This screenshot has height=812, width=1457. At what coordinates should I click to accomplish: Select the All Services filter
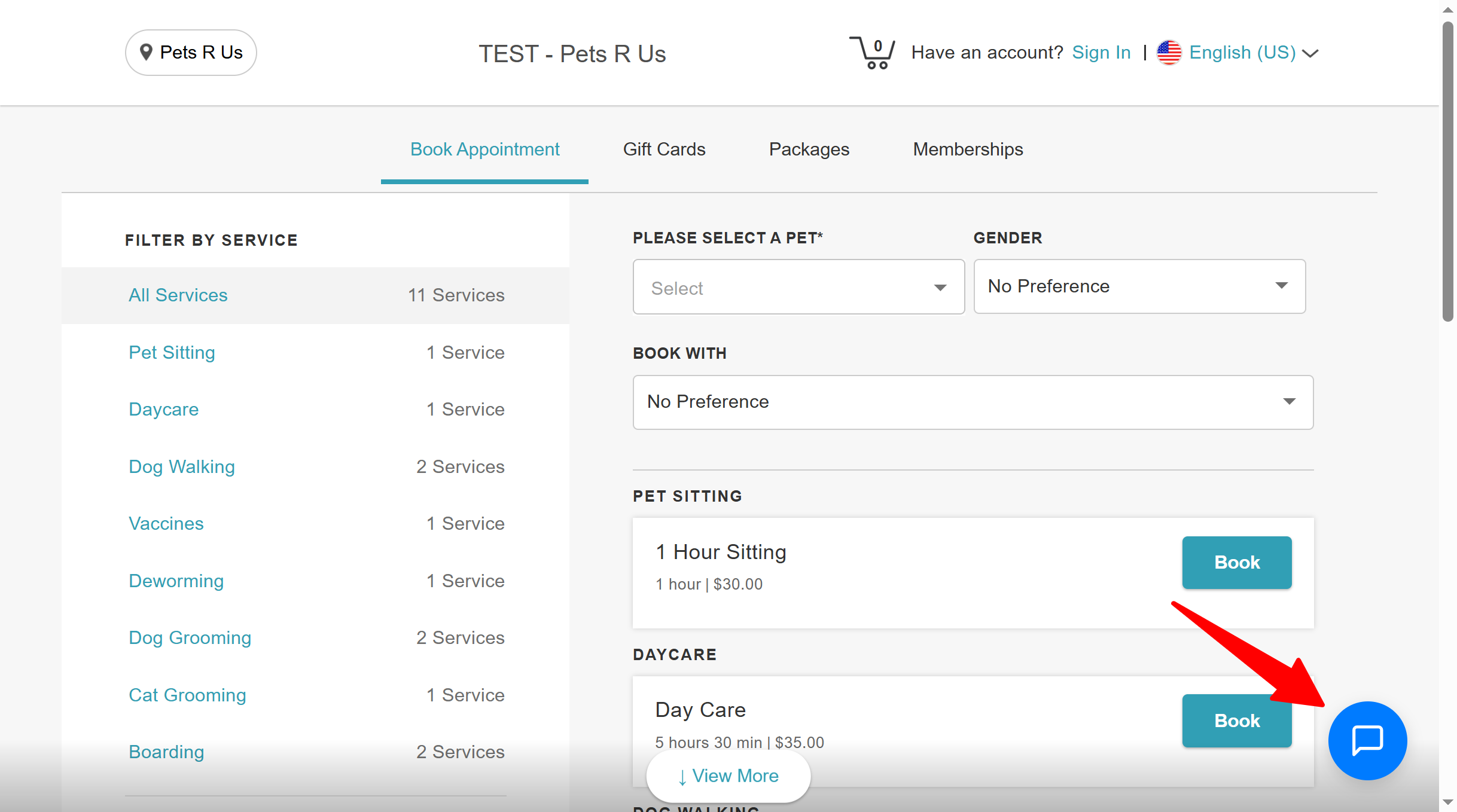click(x=178, y=295)
